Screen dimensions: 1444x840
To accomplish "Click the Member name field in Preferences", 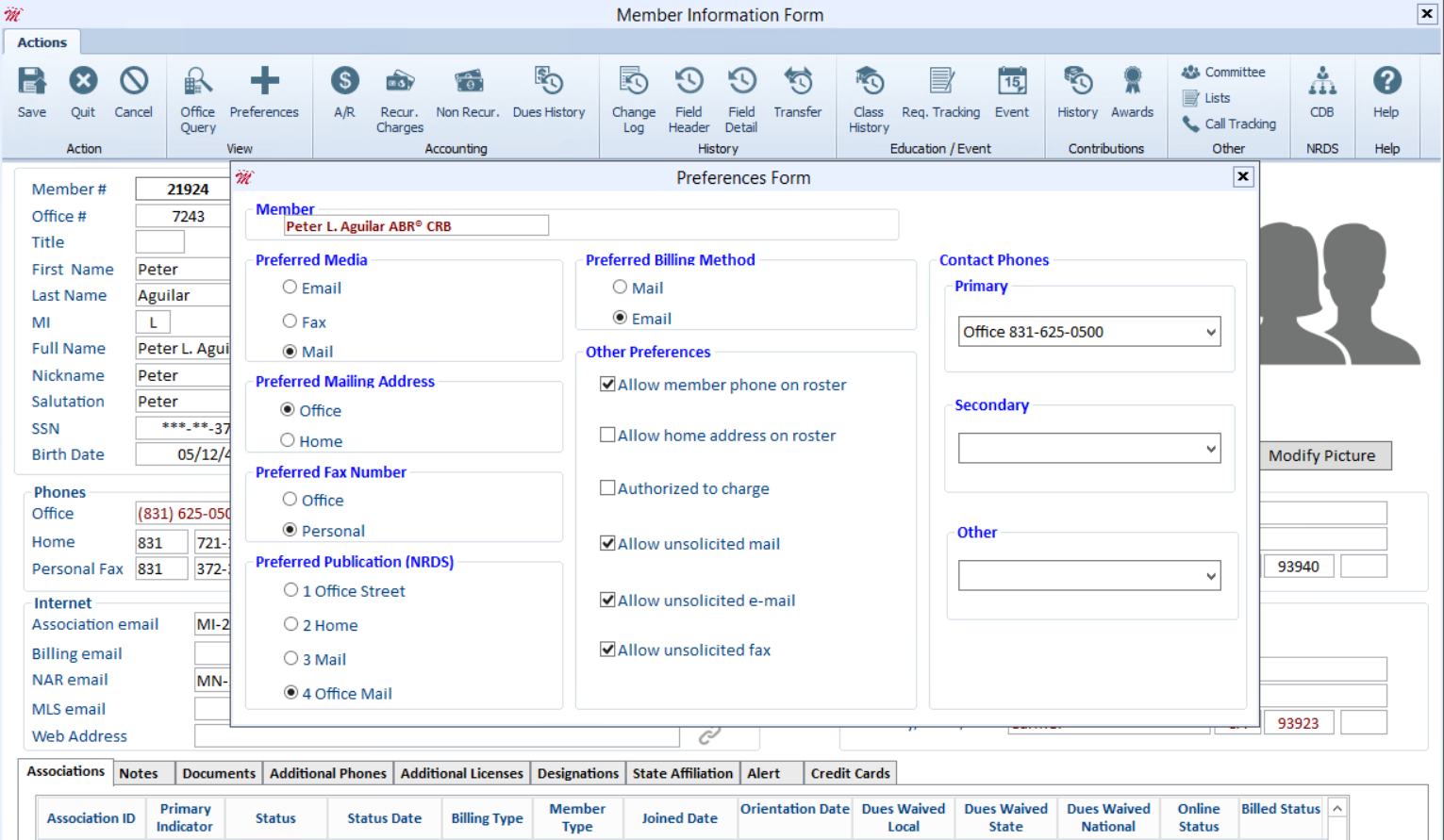I will click(x=416, y=226).
